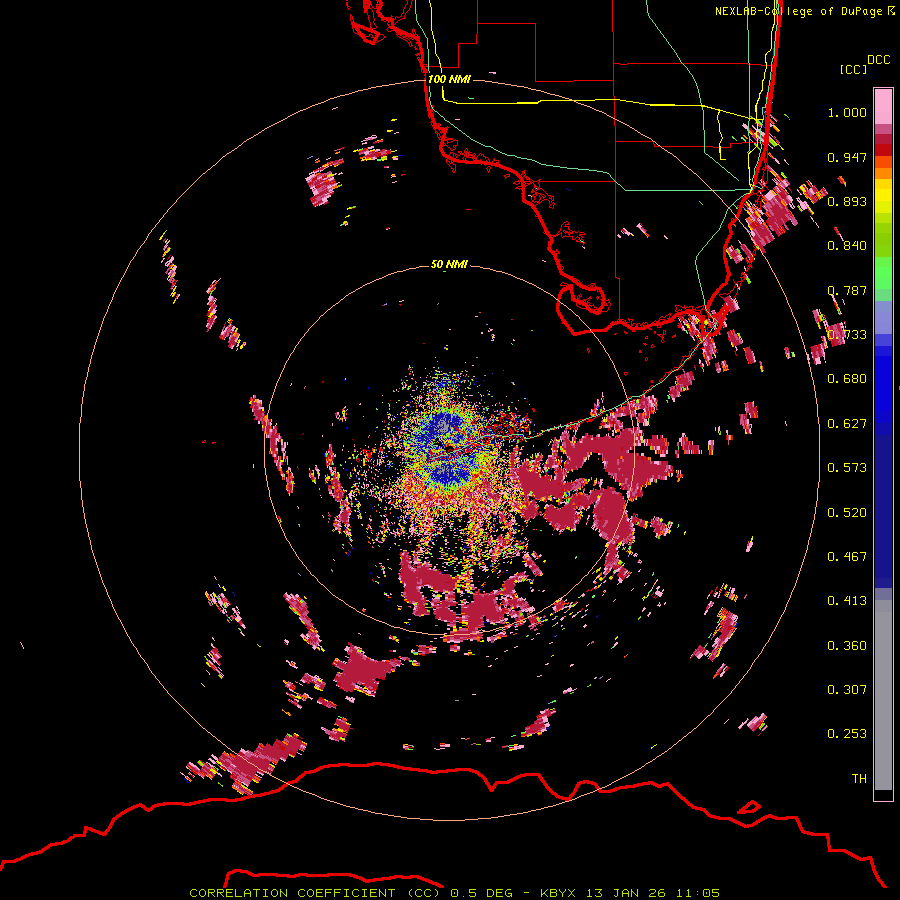Click the TH threshold label on the scale
Image resolution: width=900 pixels, height=900 pixels.
(x=859, y=779)
